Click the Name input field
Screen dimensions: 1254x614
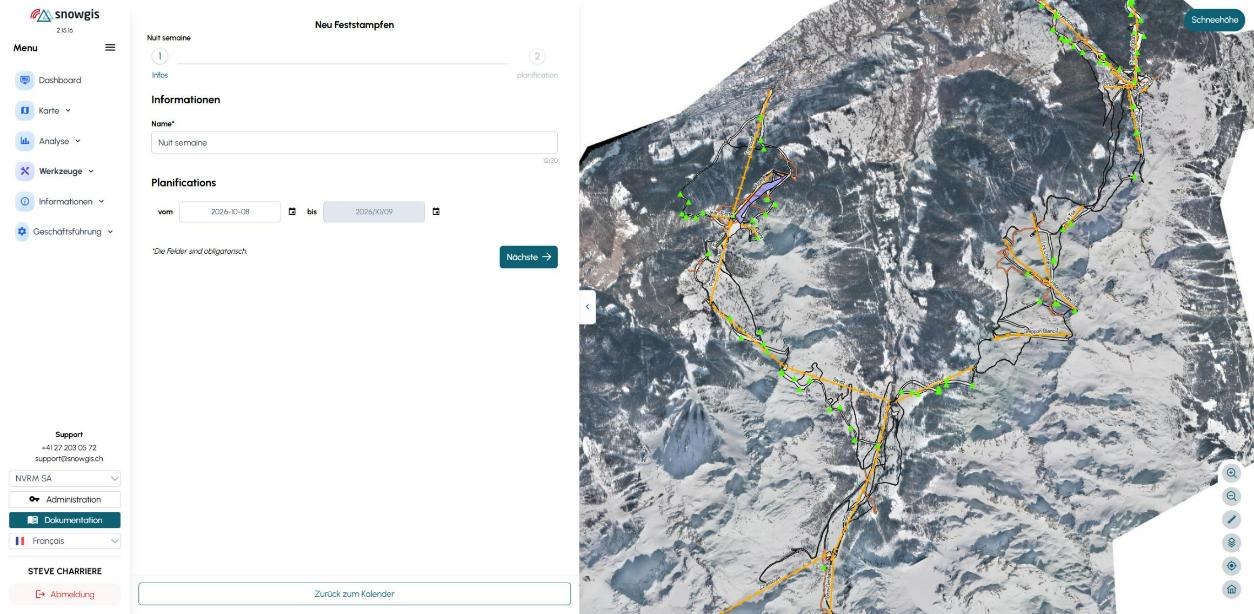pyautogui.click(x=354, y=142)
